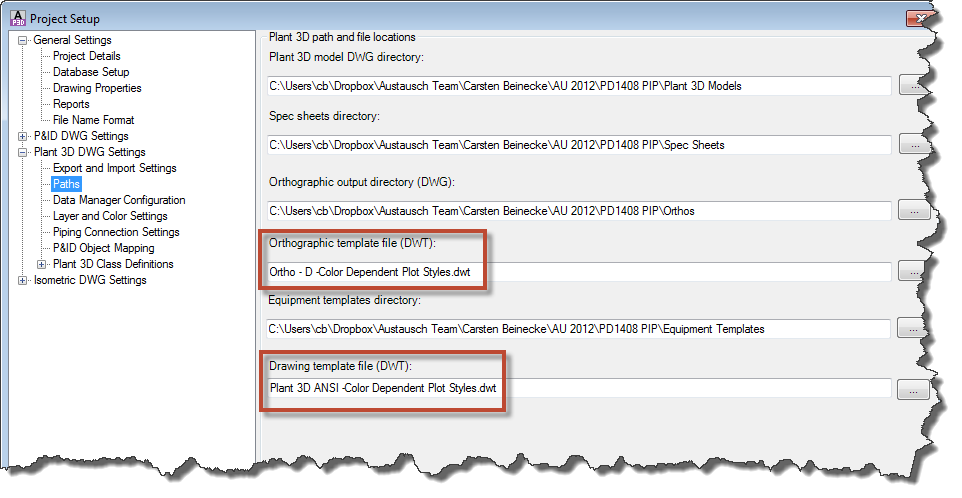The height and width of the screenshot is (498, 962).
Task: Browse for Orthographic template file
Action: coord(914,272)
